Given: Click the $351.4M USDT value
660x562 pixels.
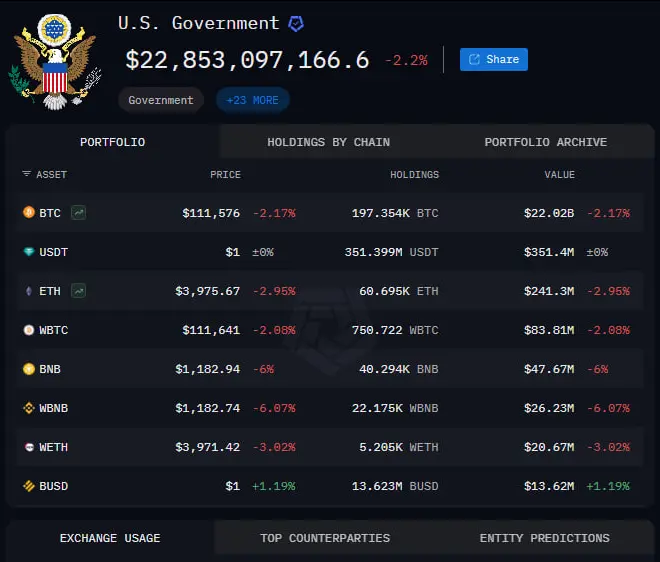Looking at the screenshot, I should [549, 252].
